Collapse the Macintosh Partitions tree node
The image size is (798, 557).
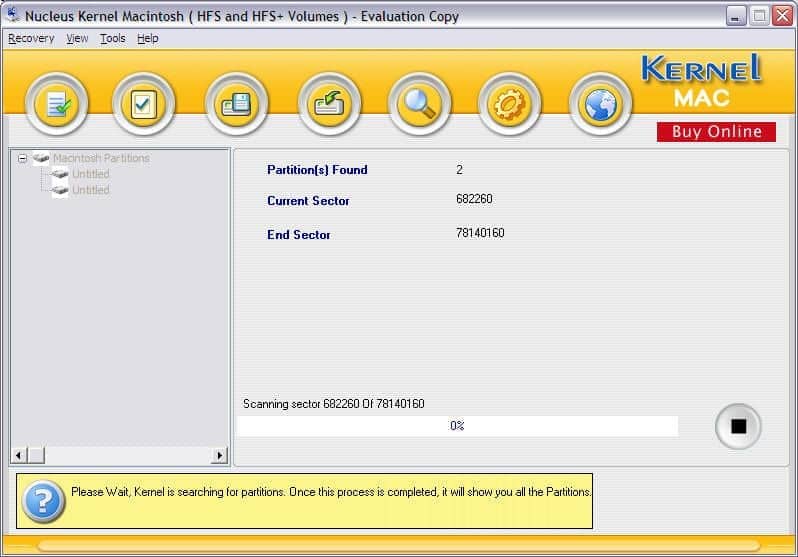(x=22, y=158)
